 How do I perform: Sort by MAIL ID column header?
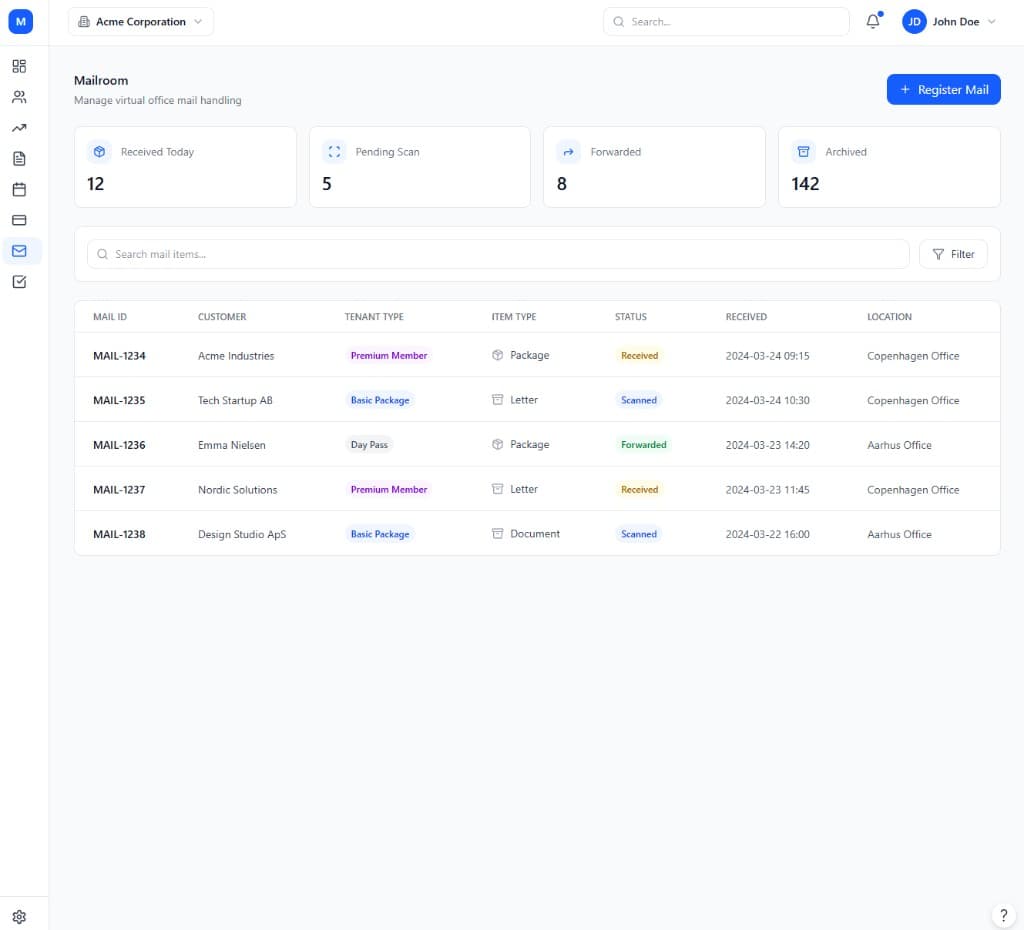click(x=110, y=317)
